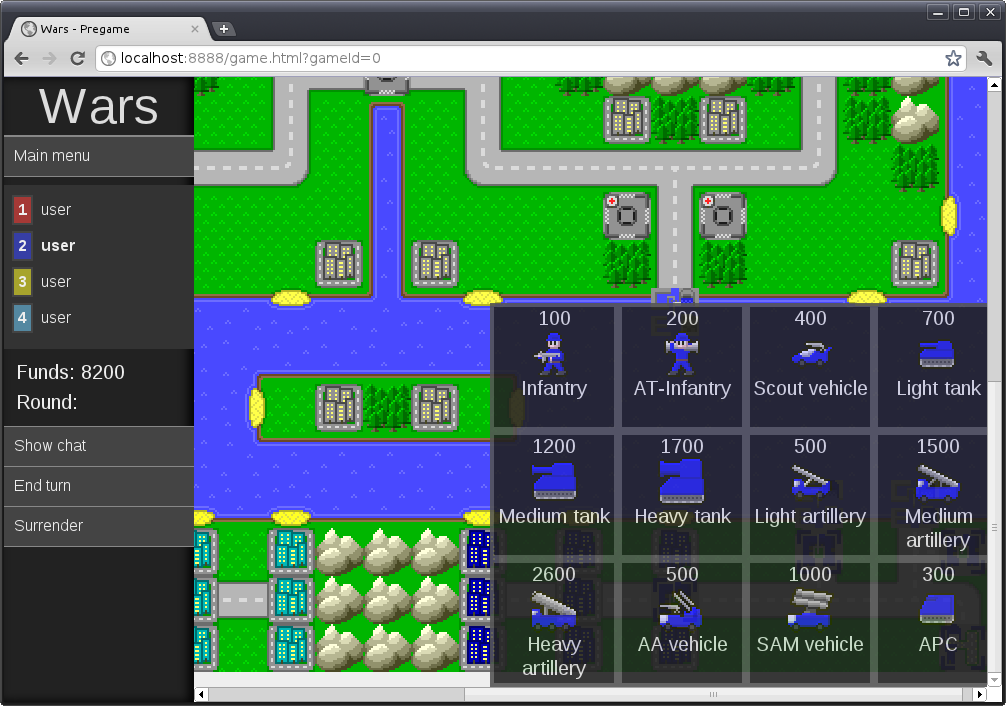The width and height of the screenshot is (1006, 706).
Task: Click the red player 1 color badge
Action: click(23, 210)
